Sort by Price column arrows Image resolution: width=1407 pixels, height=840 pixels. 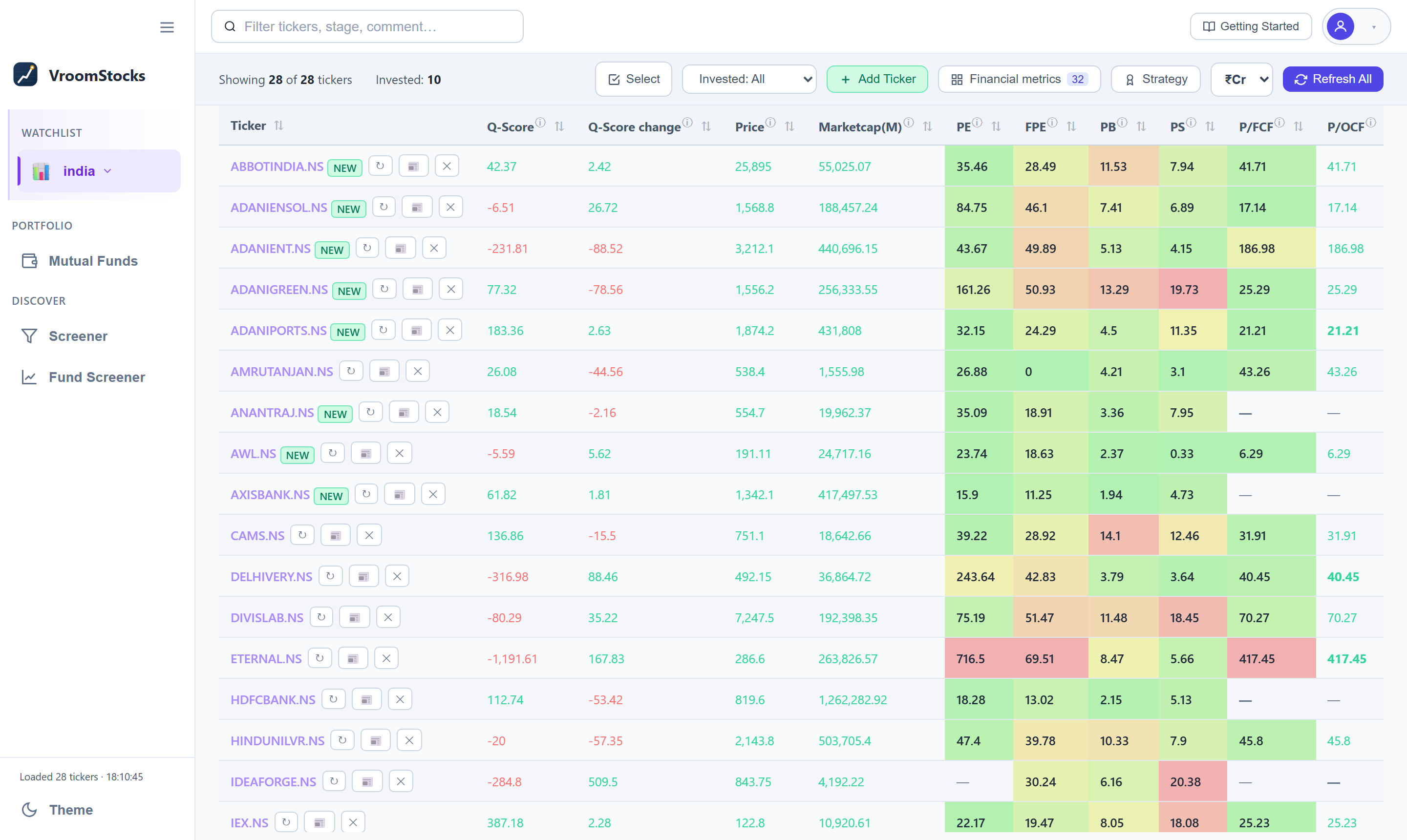(789, 127)
